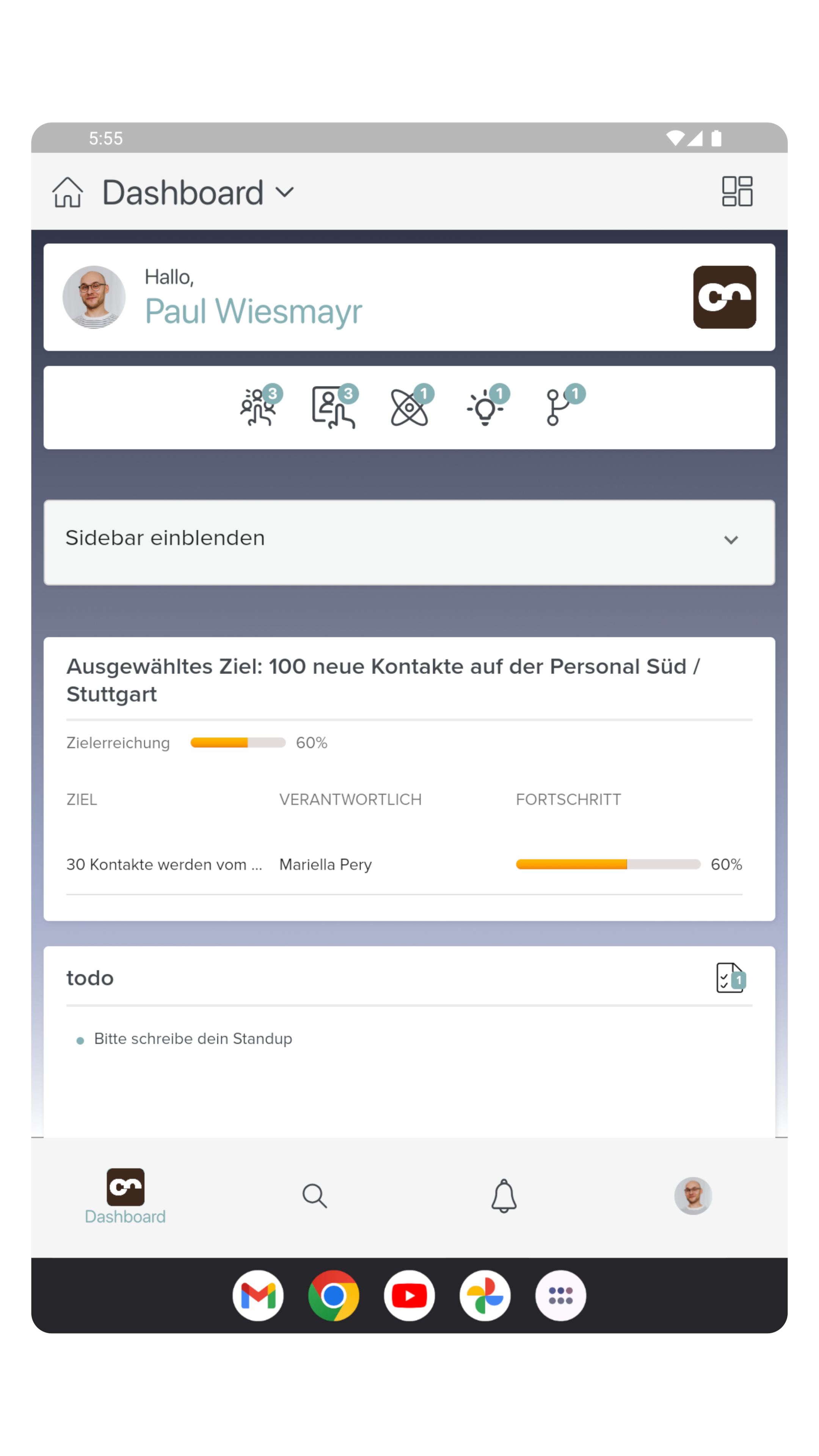Open the widget layout grid icon
This screenshot has width=819, height=1456.
pyautogui.click(x=737, y=191)
